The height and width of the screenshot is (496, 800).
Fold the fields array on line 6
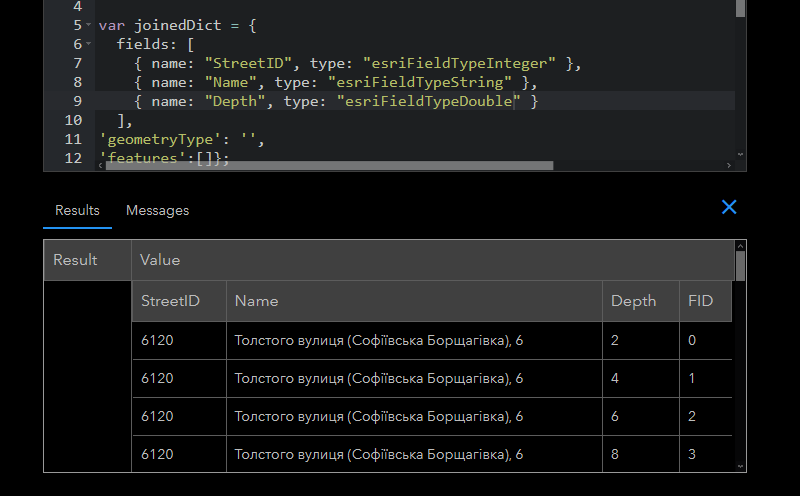pos(89,44)
